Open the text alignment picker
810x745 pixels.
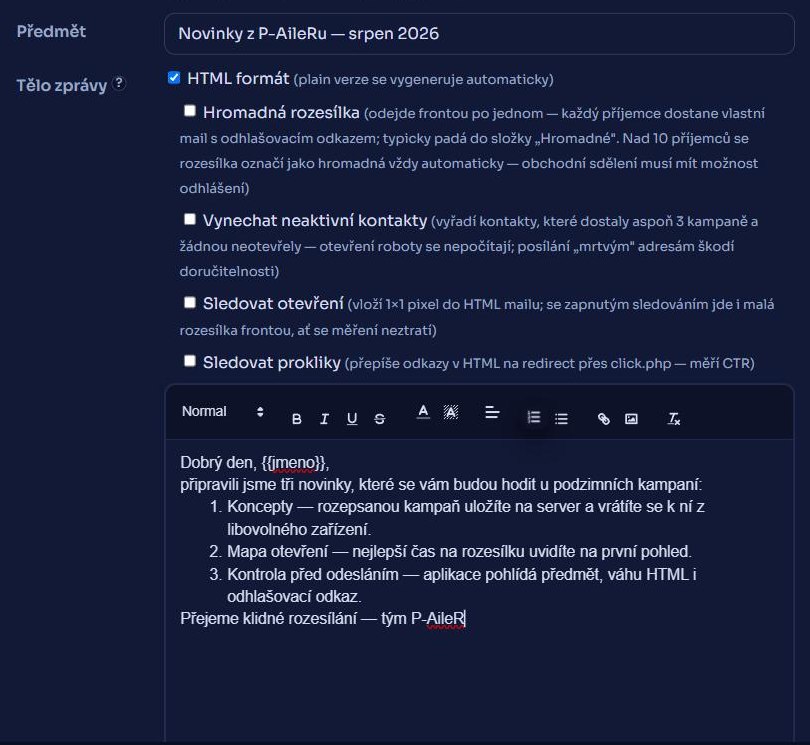492,412
